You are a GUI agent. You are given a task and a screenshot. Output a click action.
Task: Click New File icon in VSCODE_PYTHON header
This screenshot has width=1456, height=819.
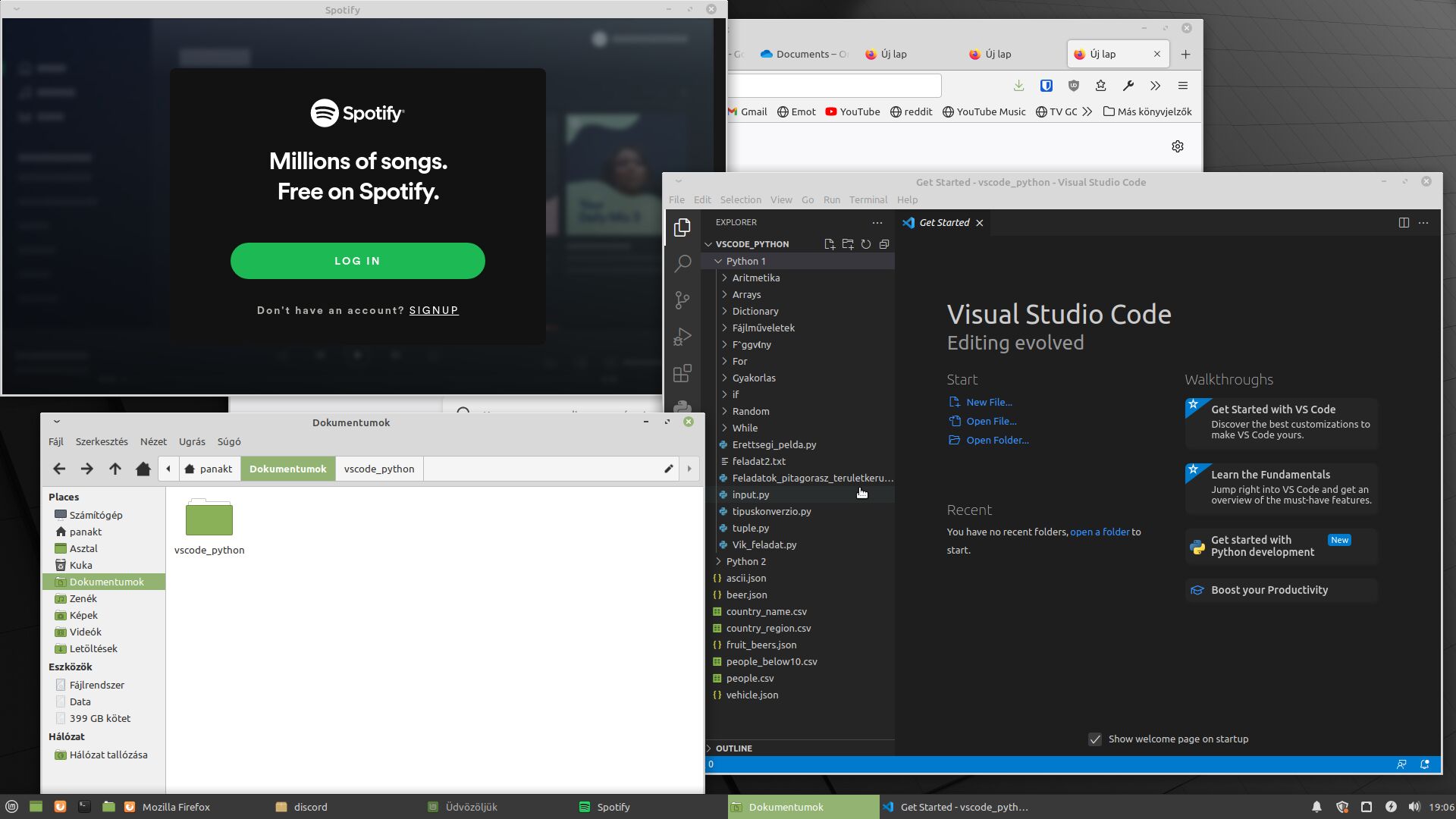click(830, 244)
